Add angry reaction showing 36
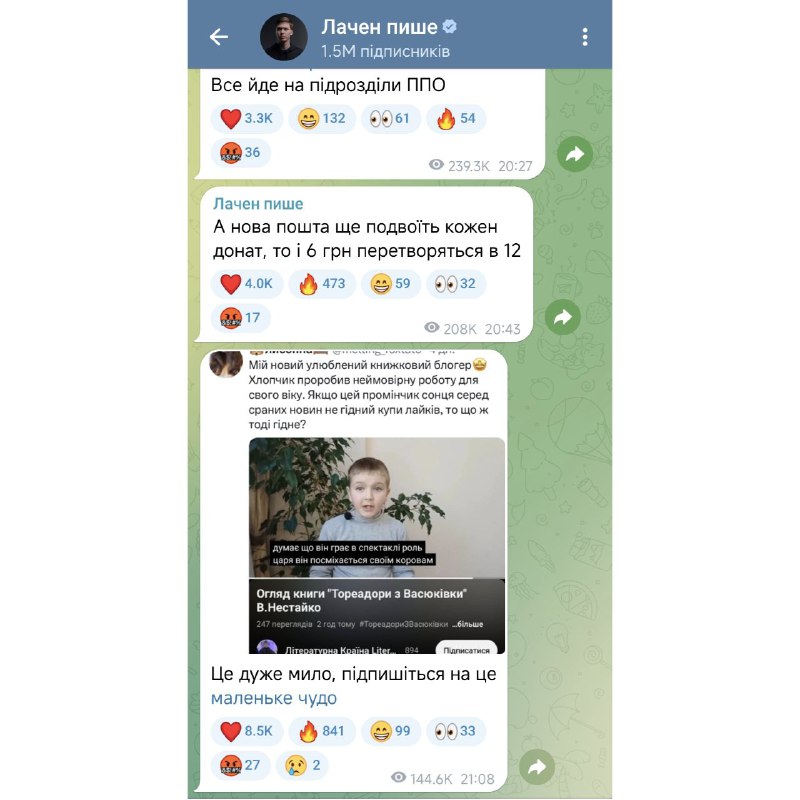The height and width of the screenshot is (800, 800). point(240,153)
